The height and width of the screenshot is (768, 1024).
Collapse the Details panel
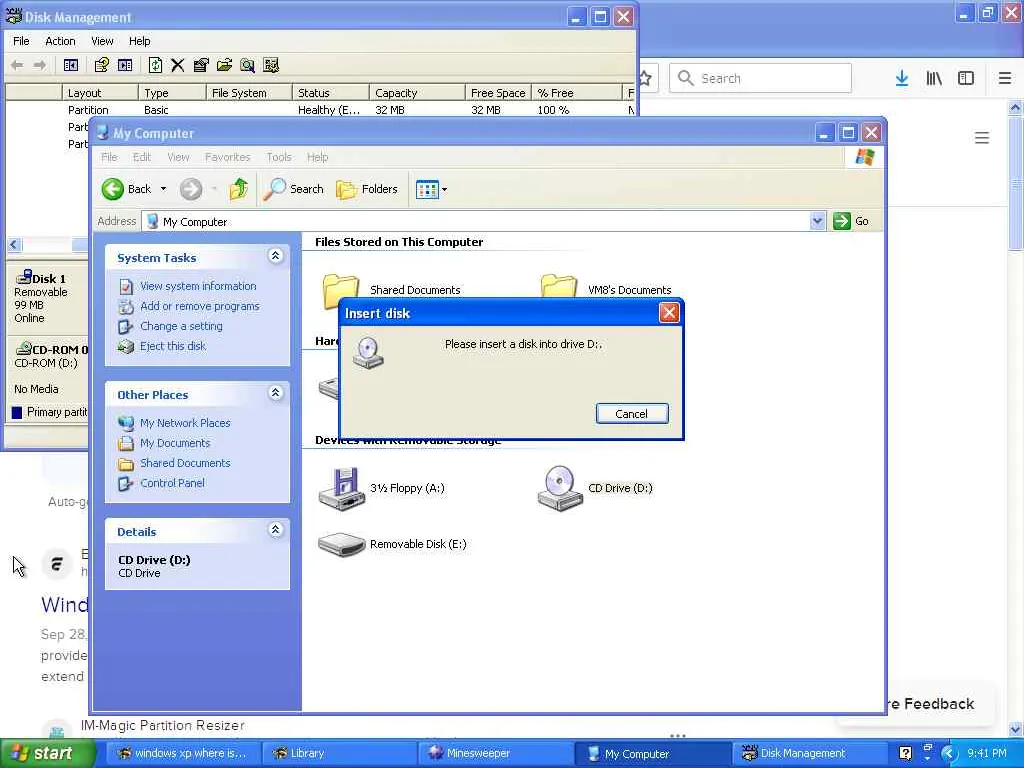pos(276,530)
